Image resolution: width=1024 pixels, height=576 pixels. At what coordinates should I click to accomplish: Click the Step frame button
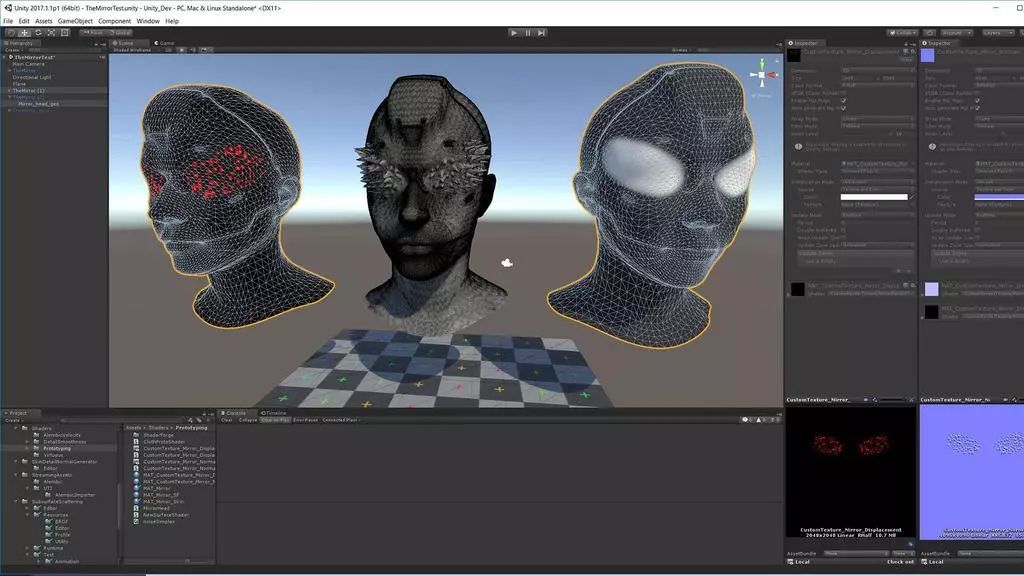(542, 32)
